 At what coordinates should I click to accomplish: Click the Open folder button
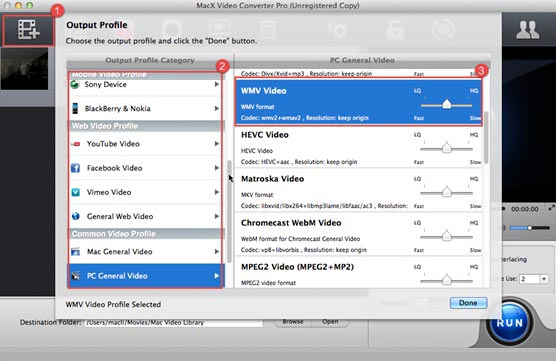coord(330,322)
